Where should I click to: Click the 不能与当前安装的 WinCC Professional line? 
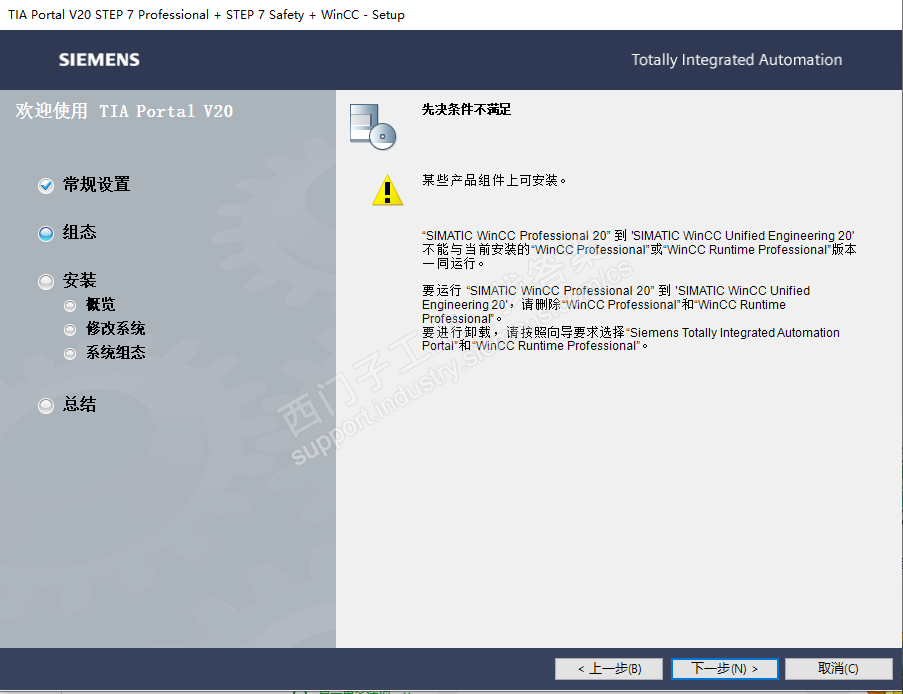pyautogui.click(x=639, y=249)
